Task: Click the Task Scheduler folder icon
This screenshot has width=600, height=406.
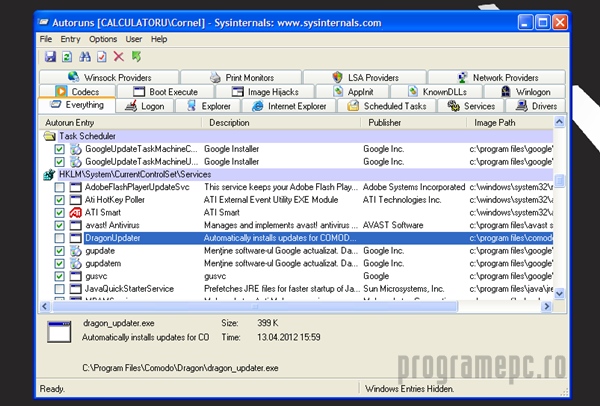Action: click(x=49, y=136)
